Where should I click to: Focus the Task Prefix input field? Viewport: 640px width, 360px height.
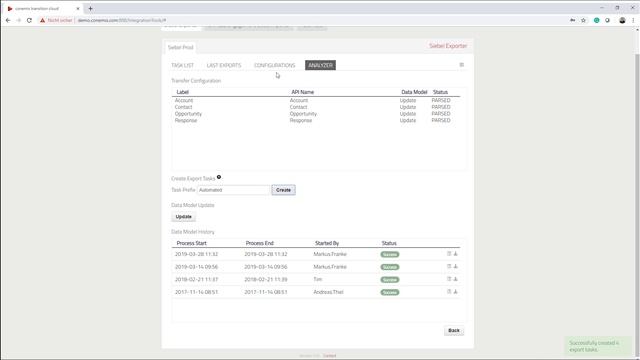(233, 190)
